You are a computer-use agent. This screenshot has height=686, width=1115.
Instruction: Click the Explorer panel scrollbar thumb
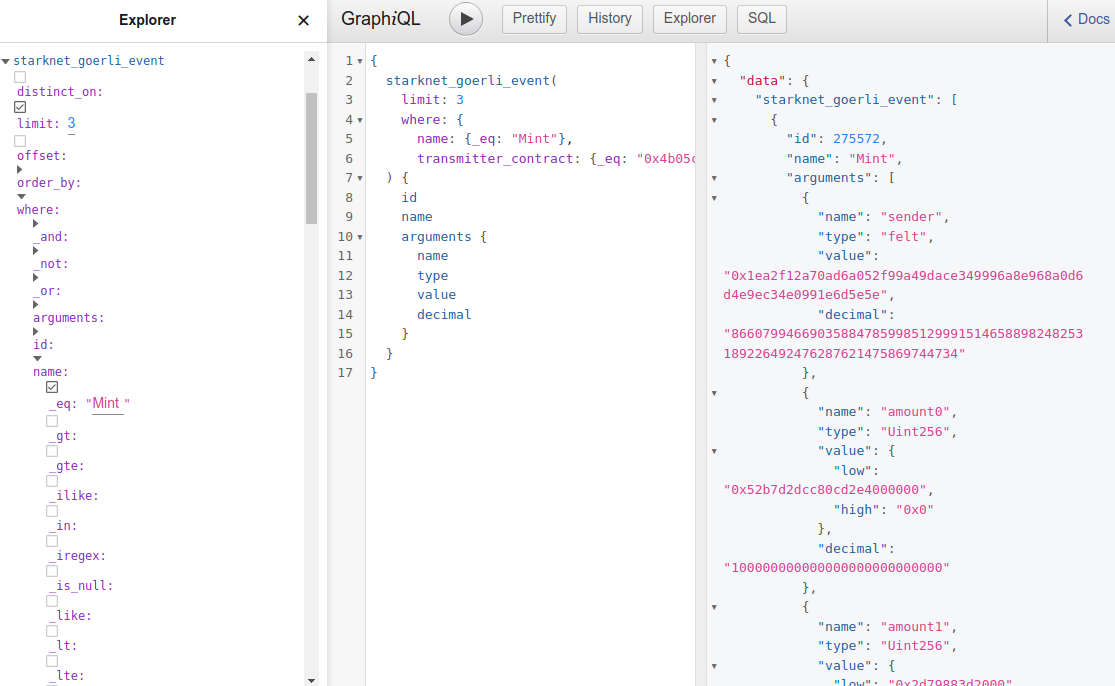pyautogui.click(x=311, y=159)
